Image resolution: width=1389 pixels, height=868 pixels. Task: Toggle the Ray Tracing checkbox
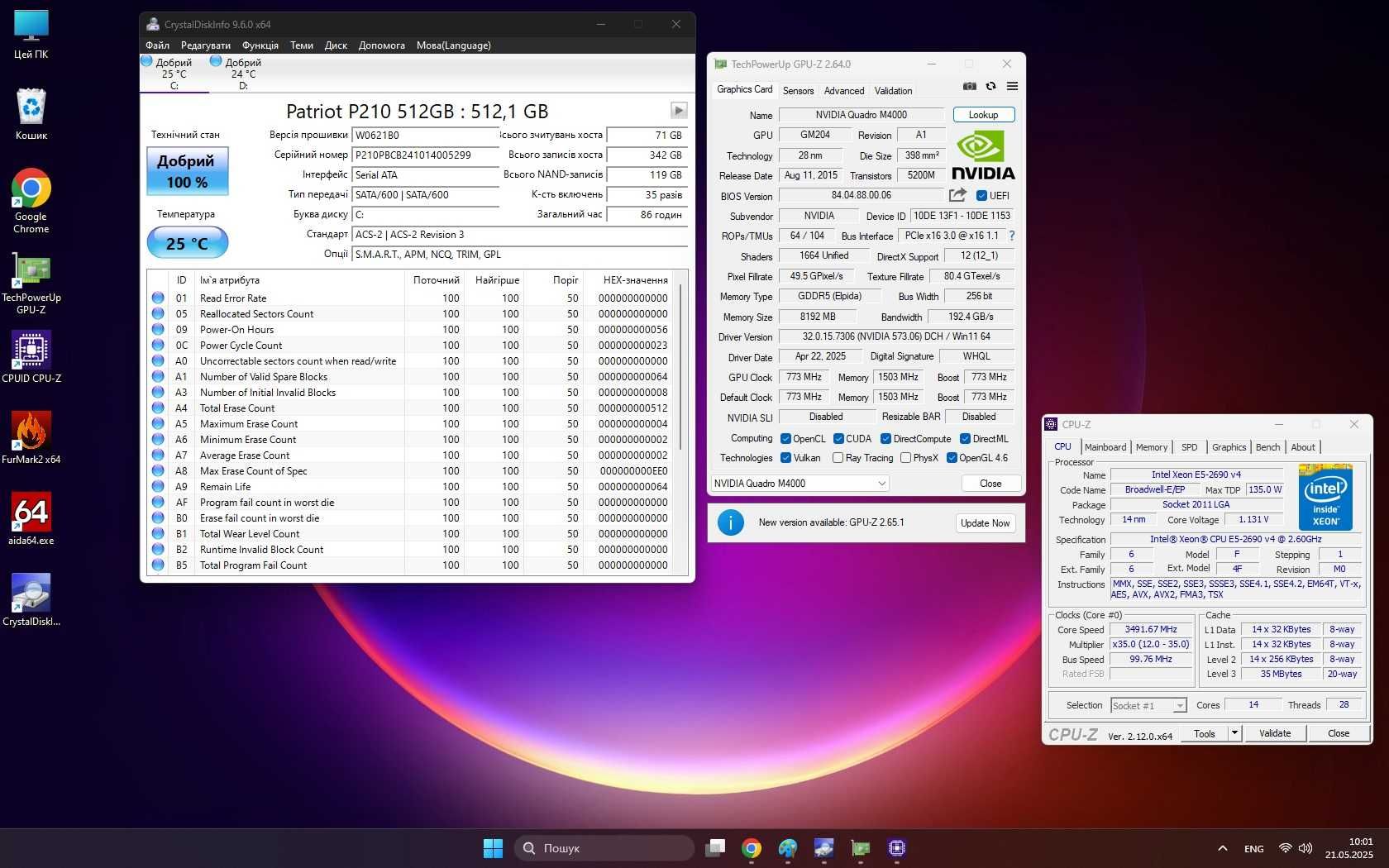pos(838,458)
